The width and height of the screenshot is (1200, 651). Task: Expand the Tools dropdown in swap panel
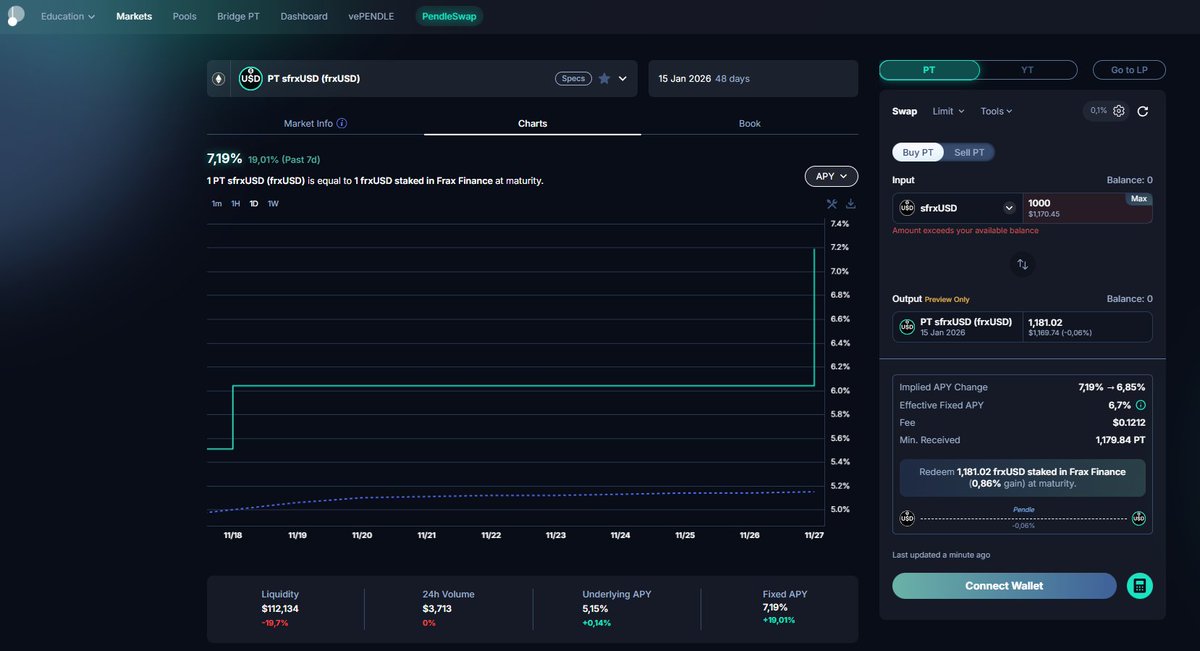click(x=996, y=111)
